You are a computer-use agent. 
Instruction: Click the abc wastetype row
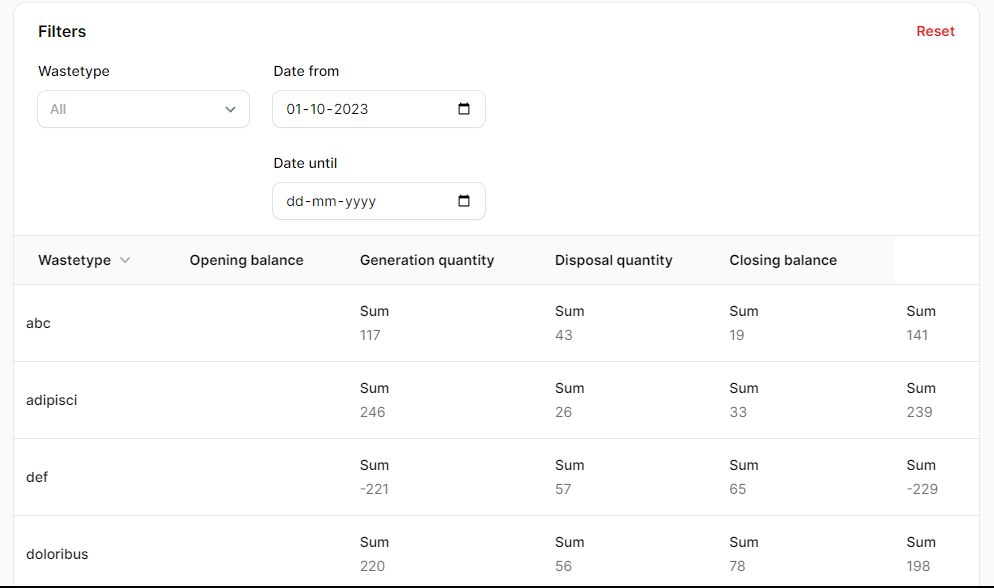coord(38,323)
